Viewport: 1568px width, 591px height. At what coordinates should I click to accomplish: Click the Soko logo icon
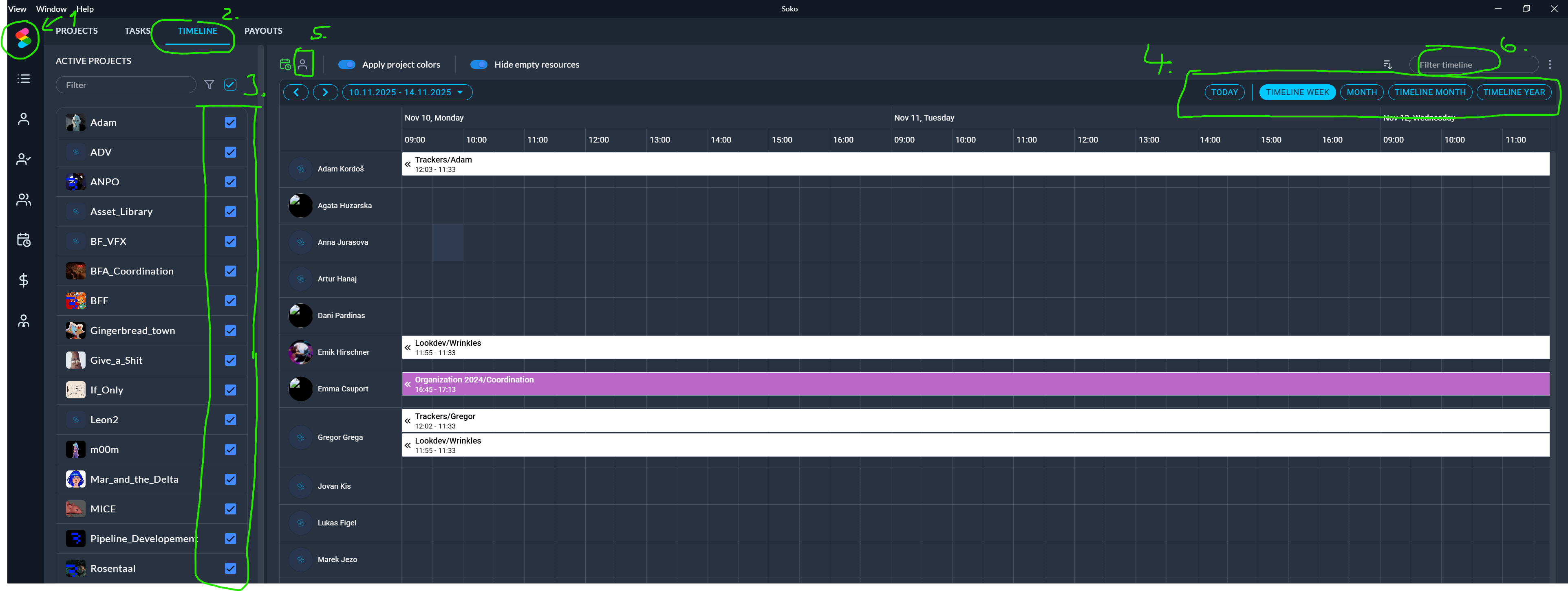23,38
